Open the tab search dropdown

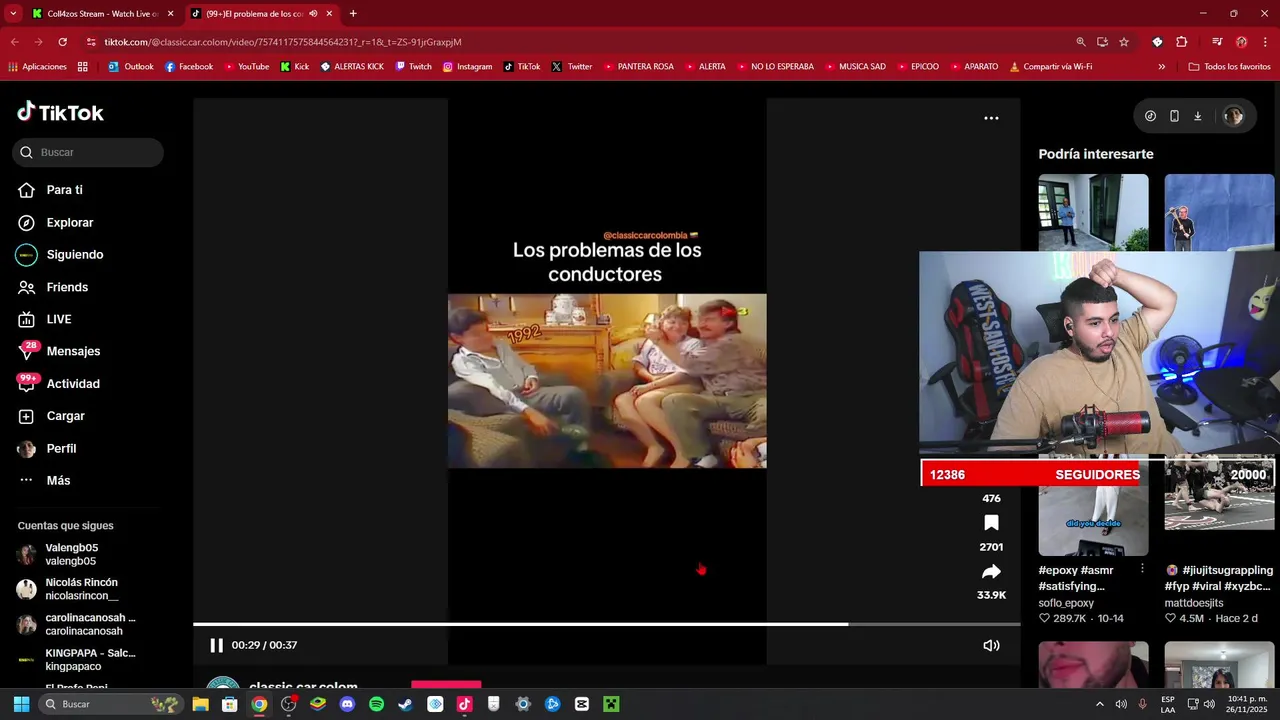(13, 14)
